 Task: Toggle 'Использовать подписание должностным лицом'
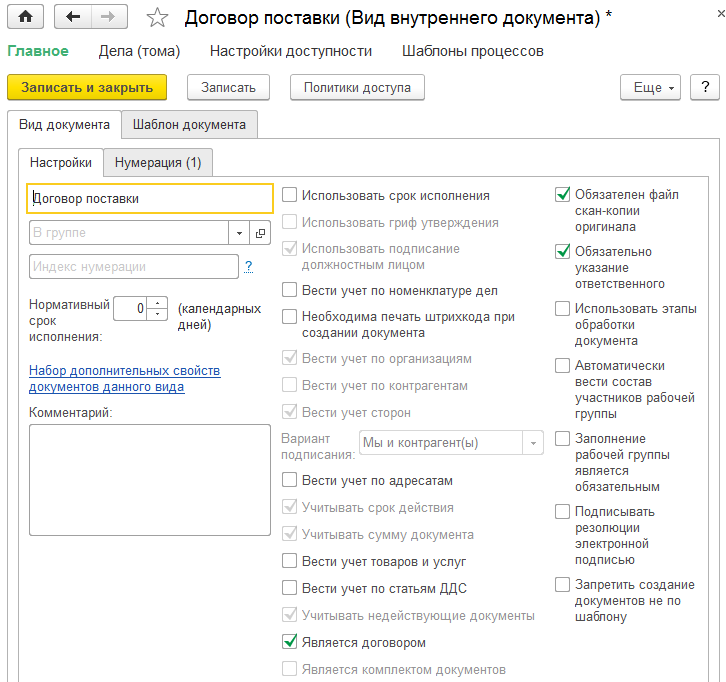point(290,249)
